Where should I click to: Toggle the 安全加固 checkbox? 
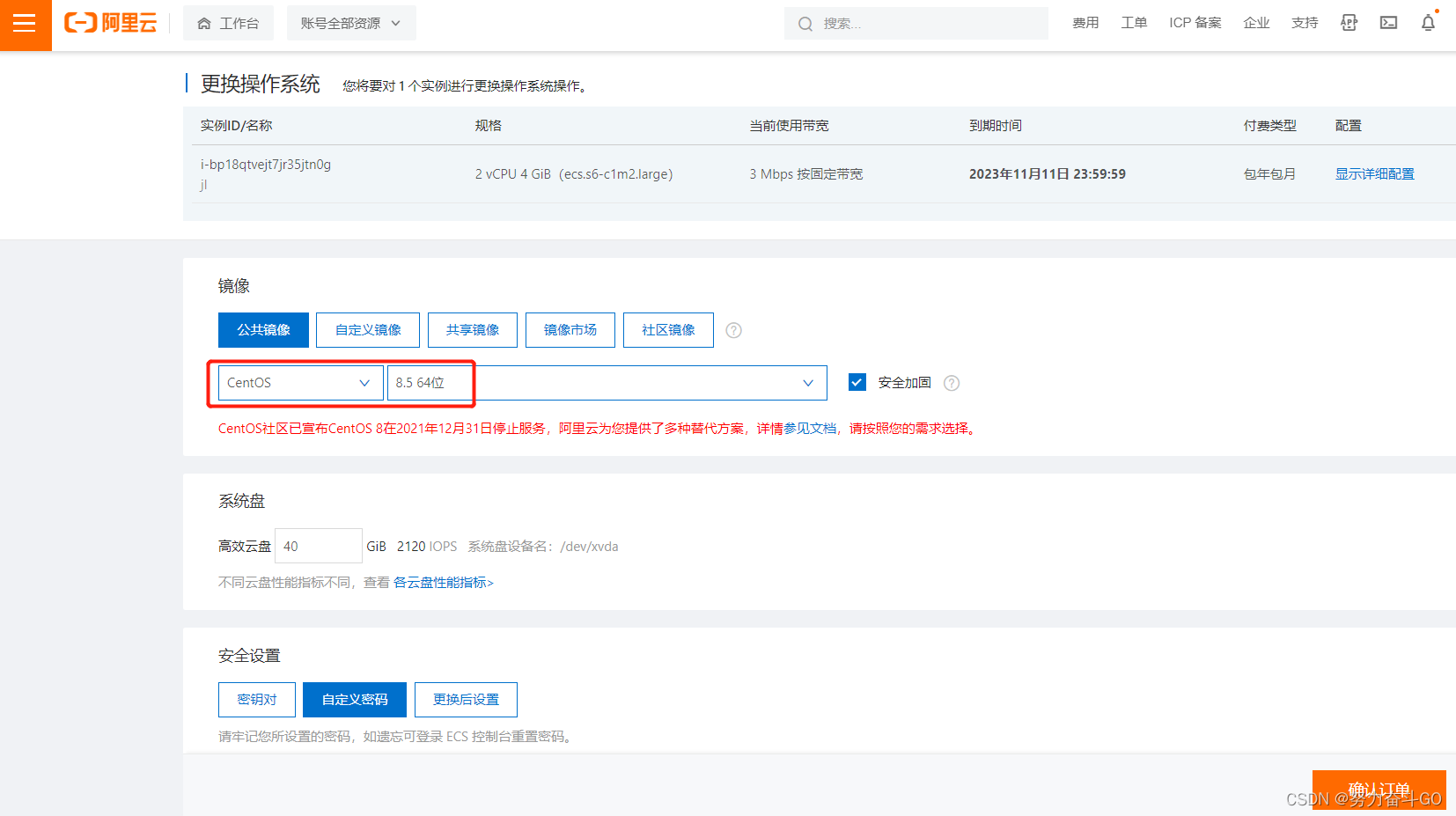857,383
